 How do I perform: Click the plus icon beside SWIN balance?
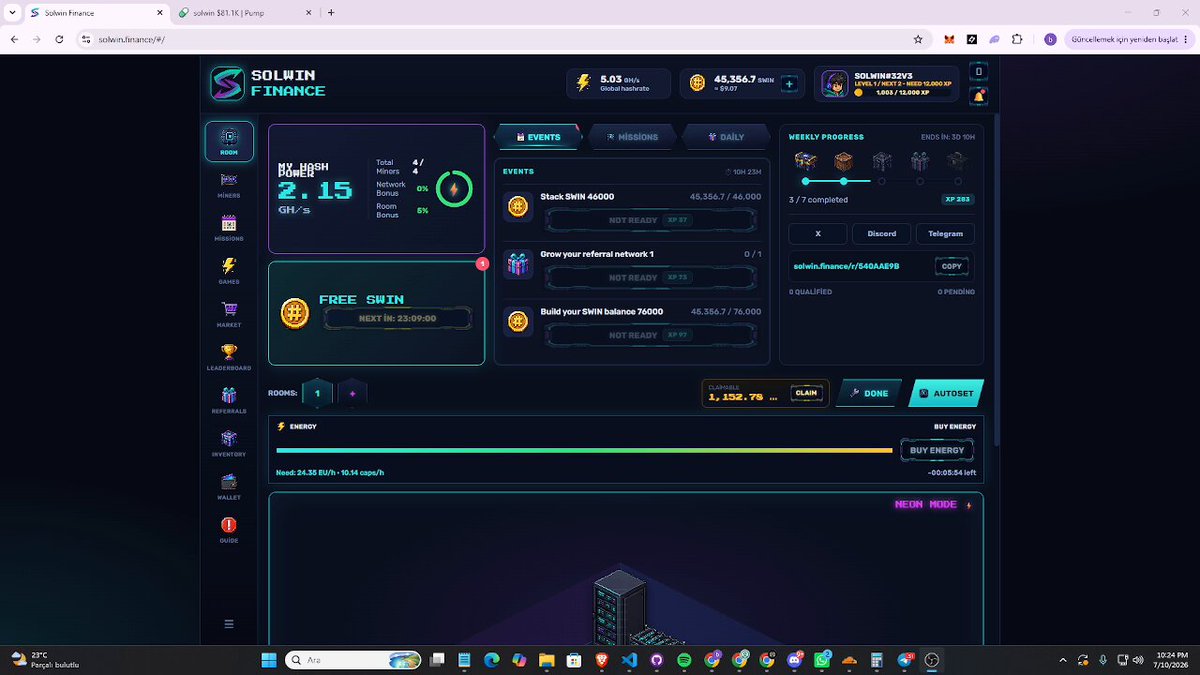789,84
